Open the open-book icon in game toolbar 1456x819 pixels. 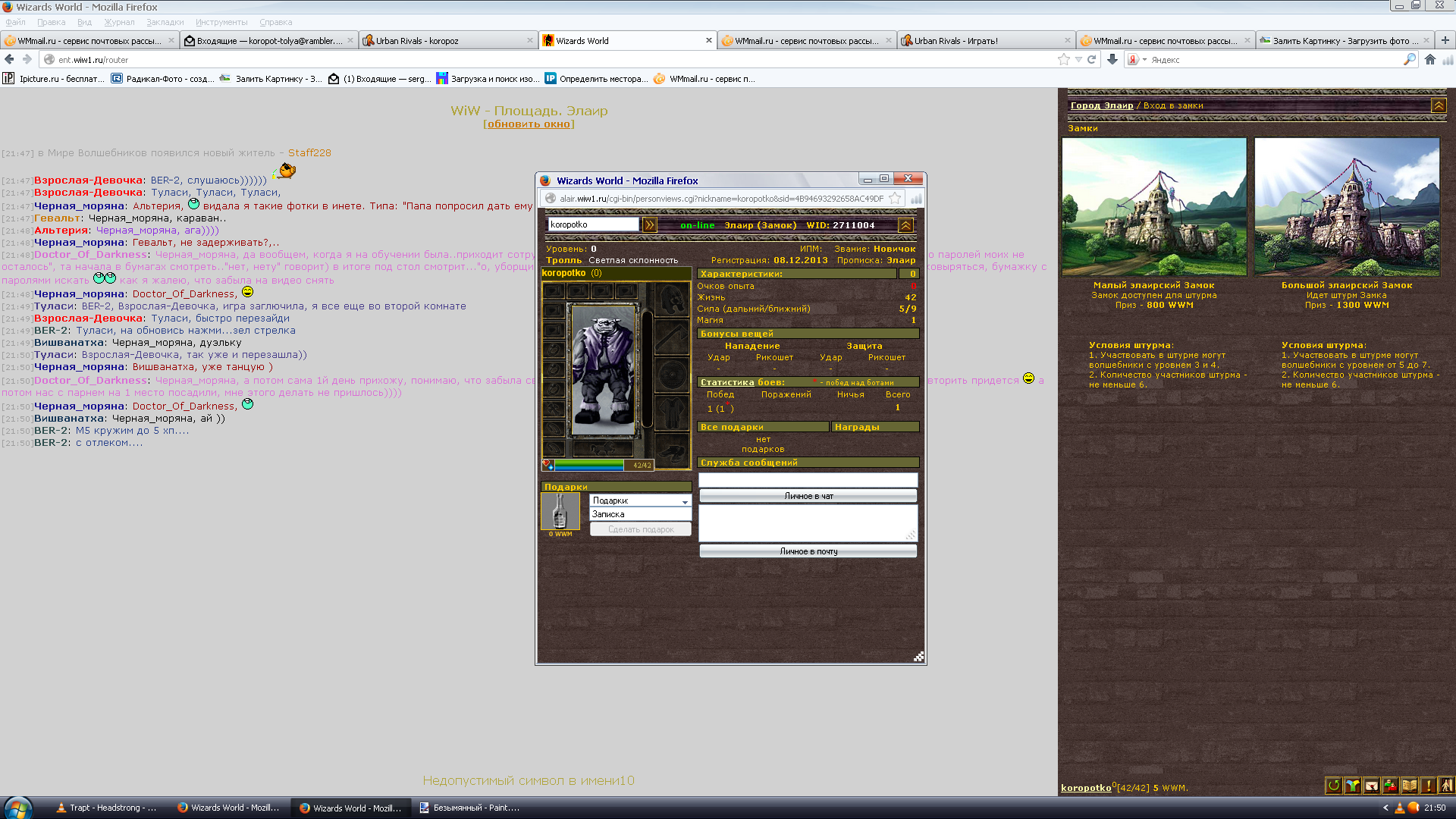pyautogui.click(x=1409, y=786)
